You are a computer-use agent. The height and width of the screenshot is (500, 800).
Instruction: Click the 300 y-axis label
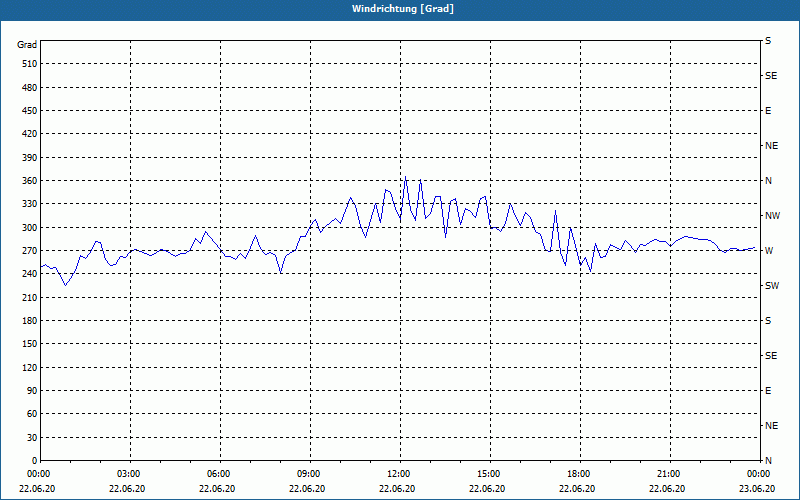(30, 228)
